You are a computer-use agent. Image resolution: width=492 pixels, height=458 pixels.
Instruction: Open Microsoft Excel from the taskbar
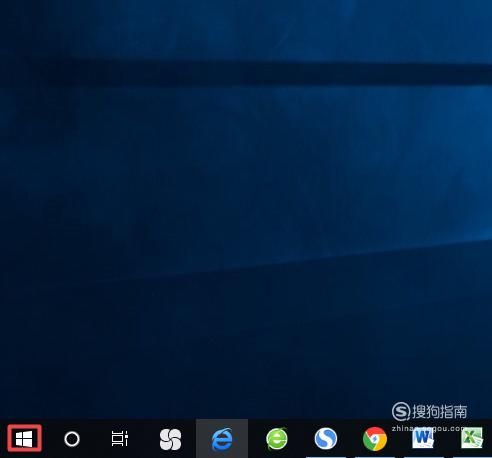472,438
